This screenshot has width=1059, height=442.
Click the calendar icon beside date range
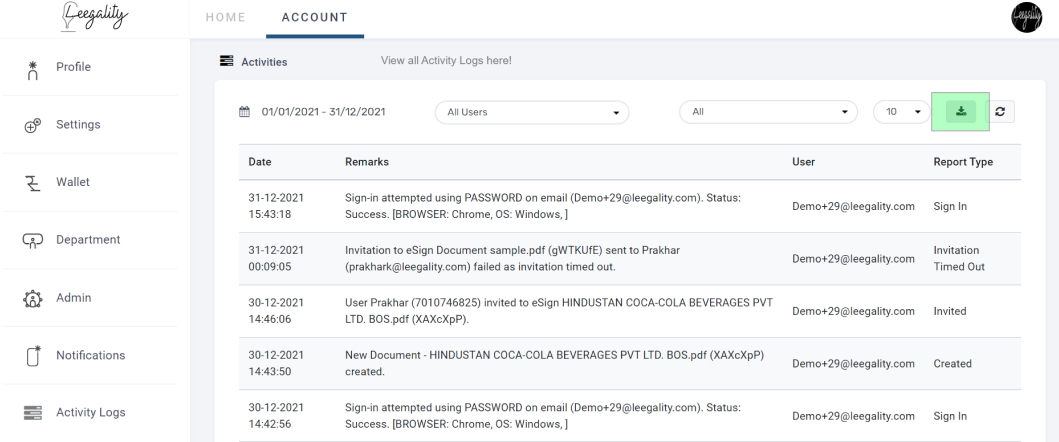pyautogui.click(x=244, y=112)
